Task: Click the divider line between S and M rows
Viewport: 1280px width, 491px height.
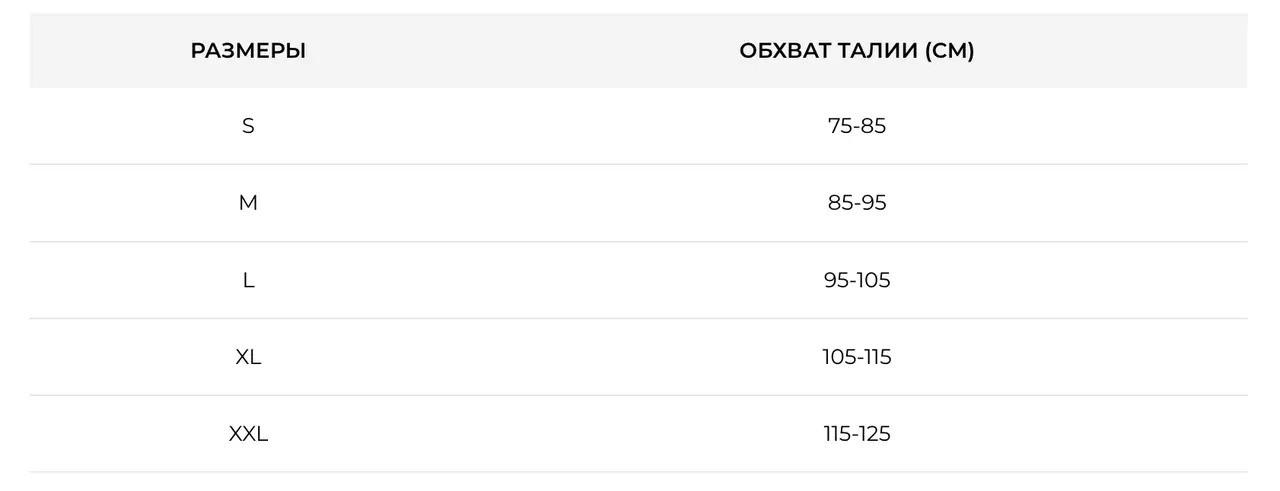Action: [x=639, y=164]
